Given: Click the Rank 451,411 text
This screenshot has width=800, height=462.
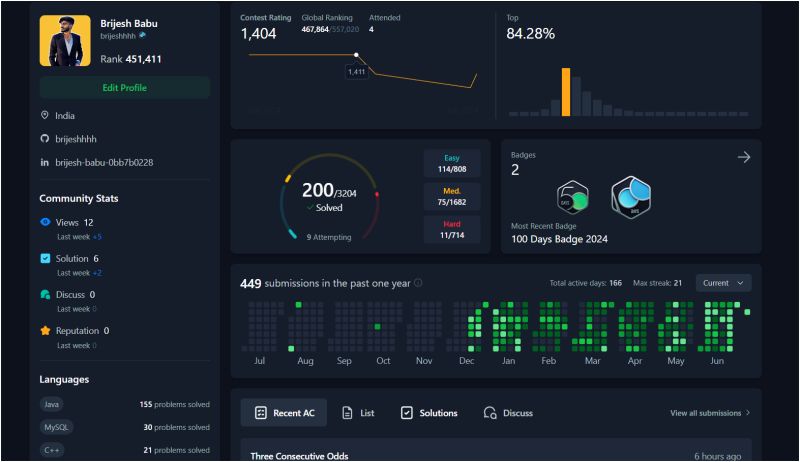Looking at the screenshot, I should tap(131, 59).
